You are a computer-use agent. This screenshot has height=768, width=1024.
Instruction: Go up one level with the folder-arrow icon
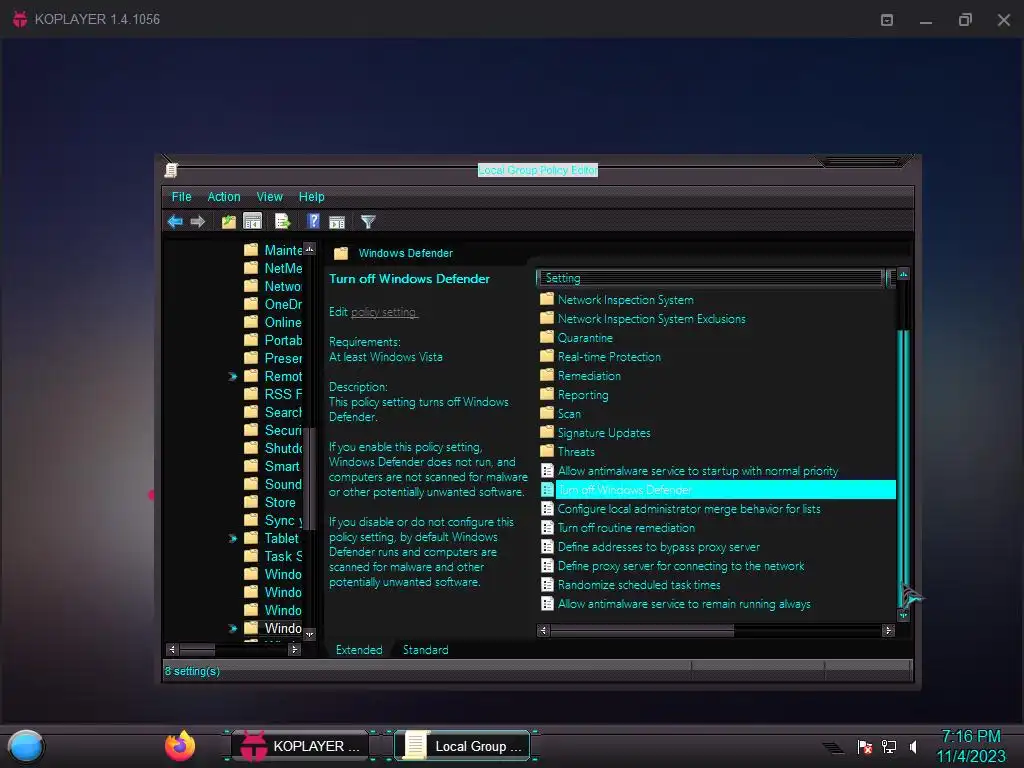(229, 221)
